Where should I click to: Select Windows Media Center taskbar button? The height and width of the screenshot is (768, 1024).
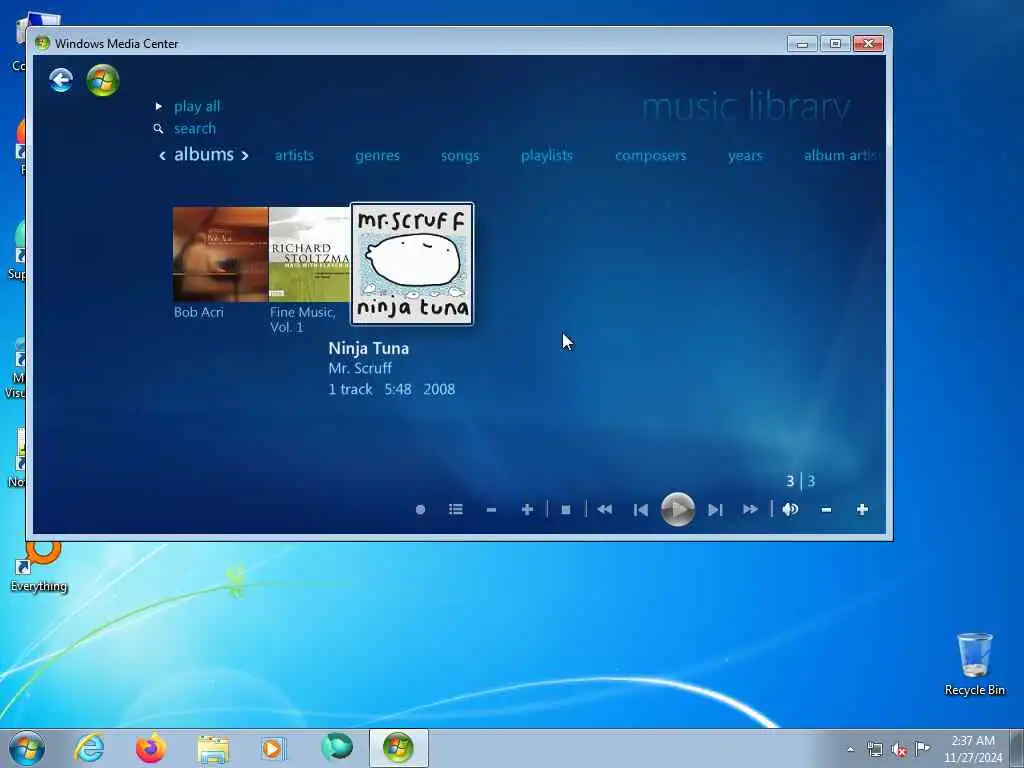click(x=398, y=748)
